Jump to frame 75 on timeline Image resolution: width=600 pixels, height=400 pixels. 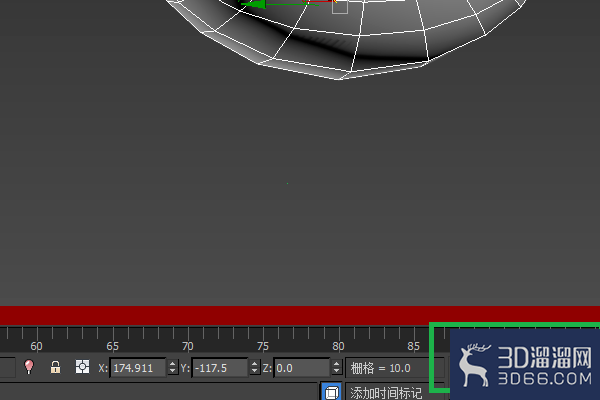pos(263,346)
